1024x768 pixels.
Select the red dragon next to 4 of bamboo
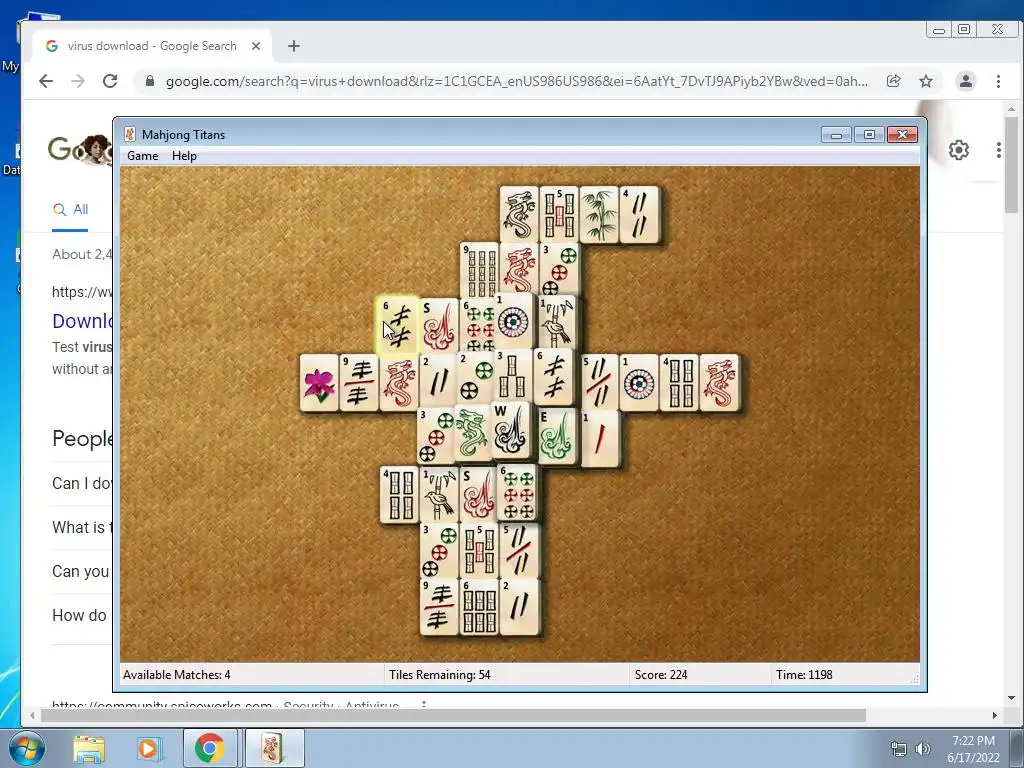pyautogui.click(x=719, y=383)
